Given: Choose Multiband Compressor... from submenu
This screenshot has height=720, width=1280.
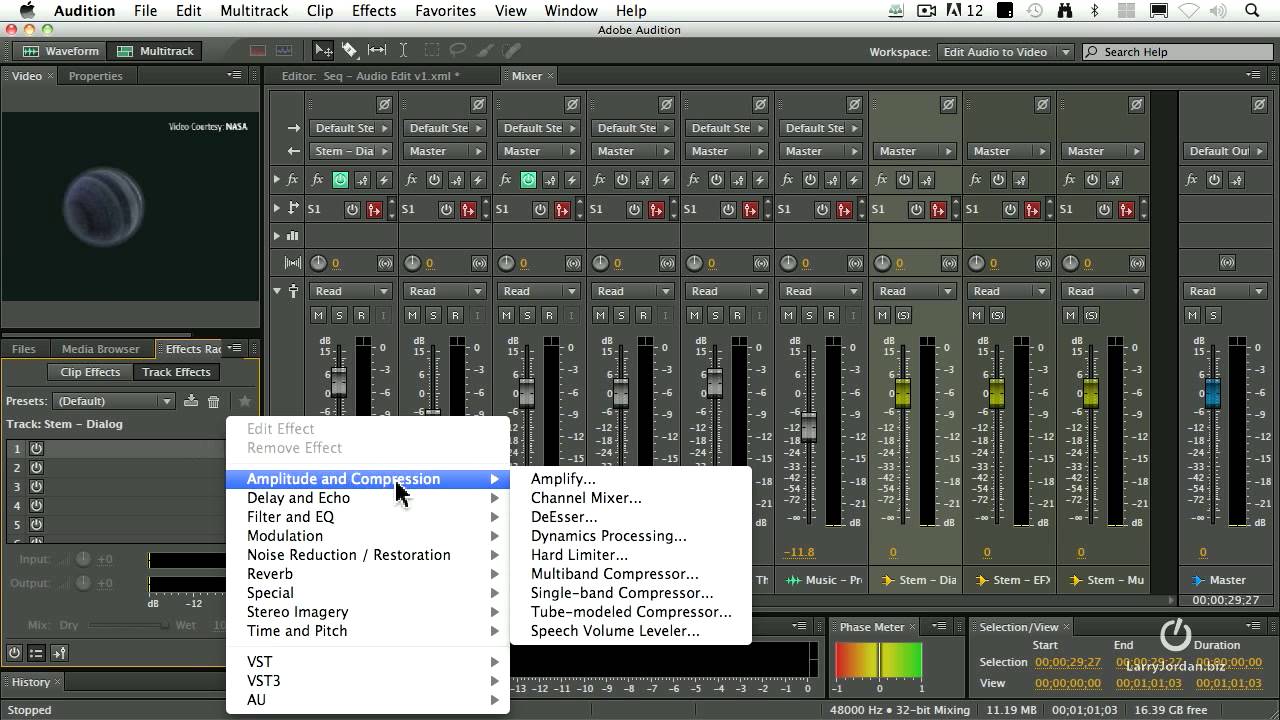Looking at the screenshot, I should pyautogui.click(x=630, y=574).
